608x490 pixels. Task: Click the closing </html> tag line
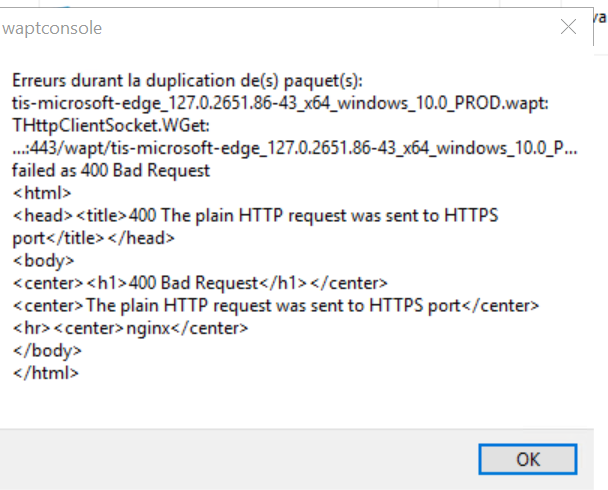[46, 373]
